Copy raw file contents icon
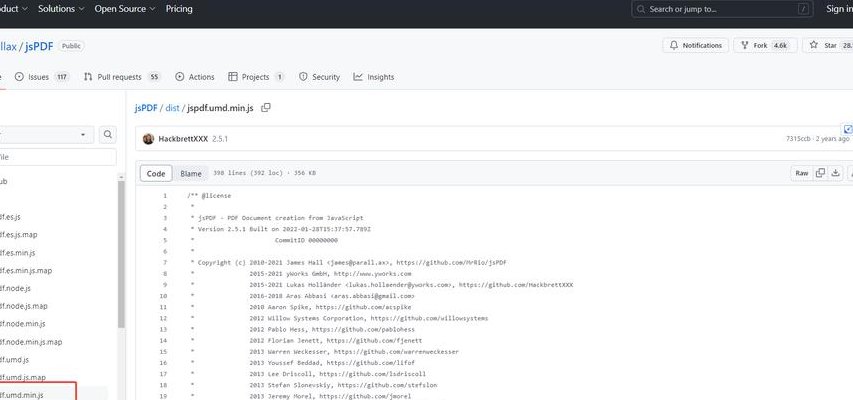 tap(820, 173)
